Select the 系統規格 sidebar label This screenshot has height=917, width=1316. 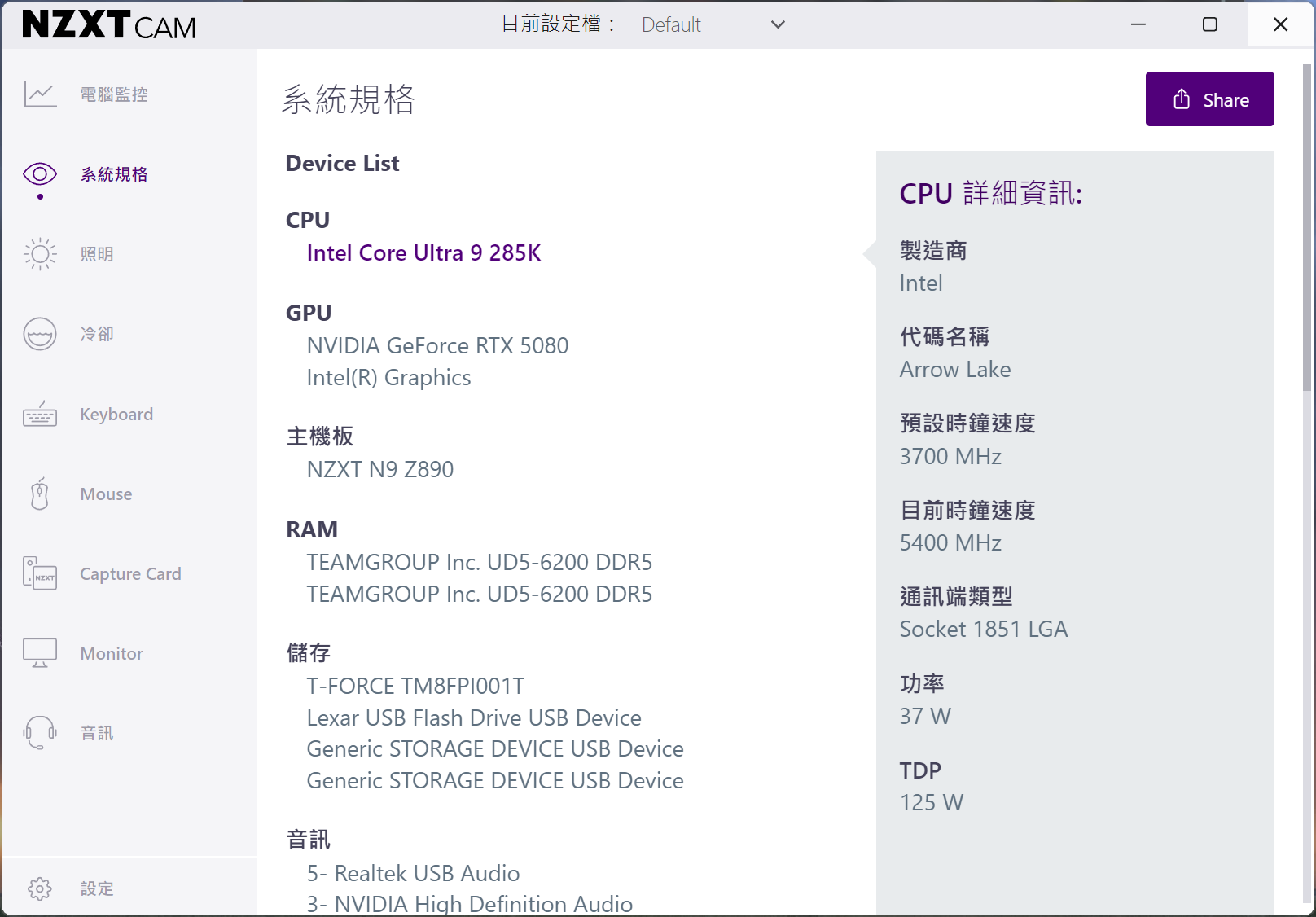(114, 174)
